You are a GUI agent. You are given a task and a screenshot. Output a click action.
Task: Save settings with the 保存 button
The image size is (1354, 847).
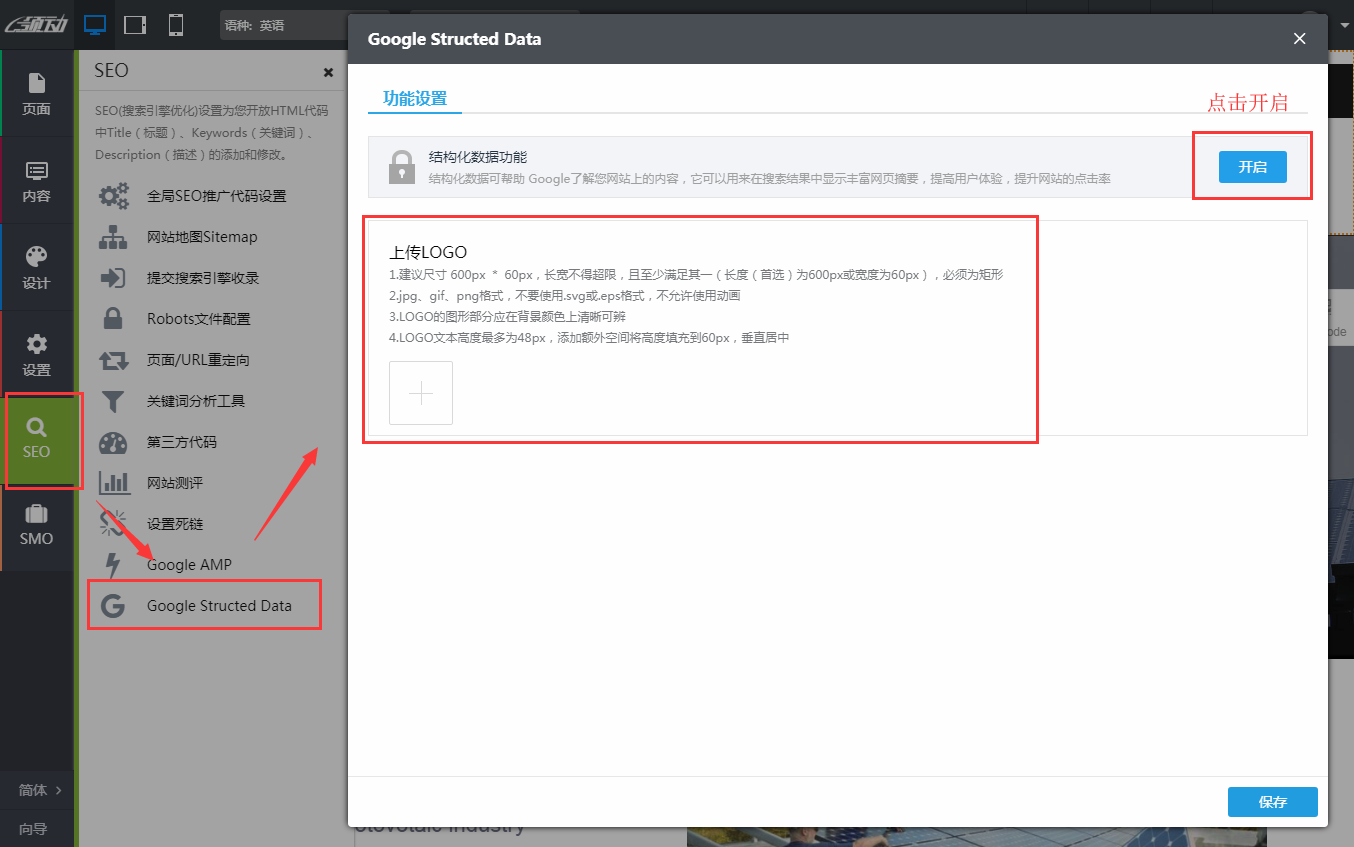[x=1272, y=801]
